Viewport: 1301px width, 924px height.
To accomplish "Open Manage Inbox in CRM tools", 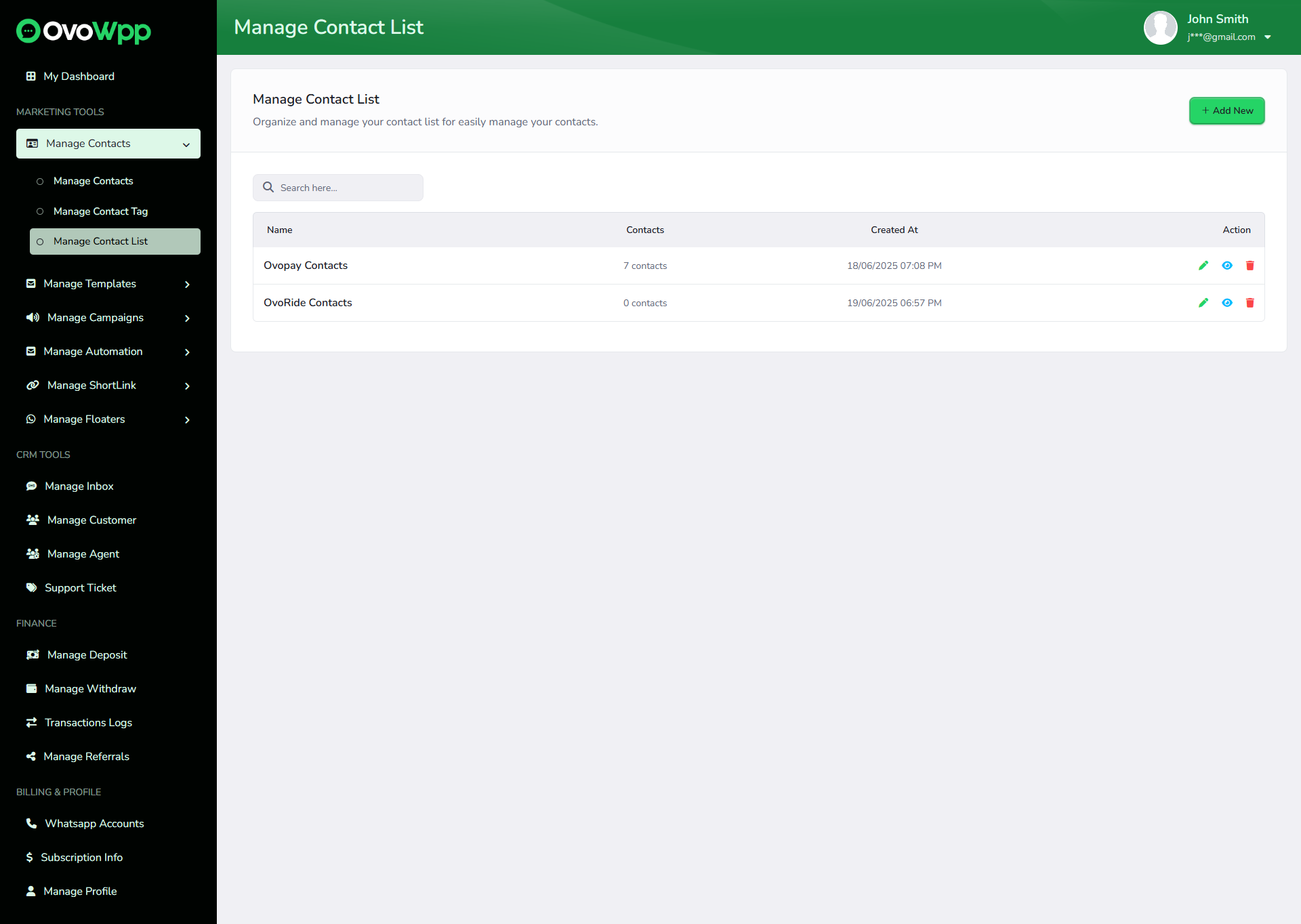I will point(79,486).
